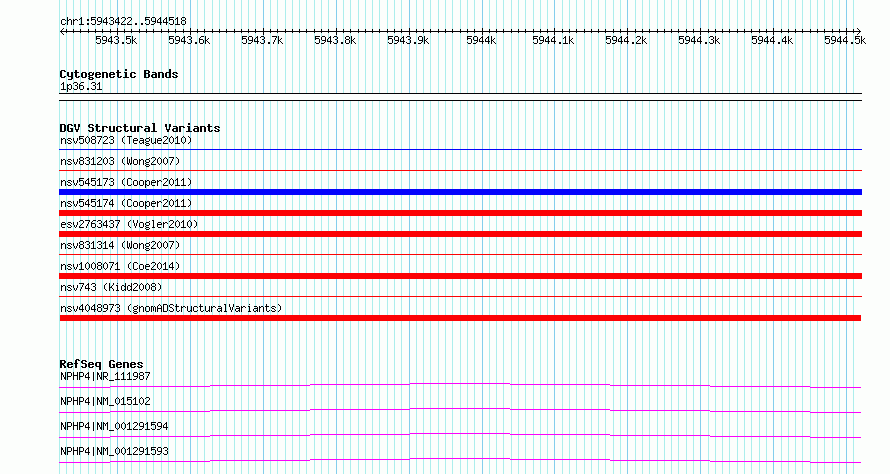This screenshot has width=890, height=474.
Task: Open transcript NPHP4|NR_111987
Action: pyautogui.click(x=105, y=376)
